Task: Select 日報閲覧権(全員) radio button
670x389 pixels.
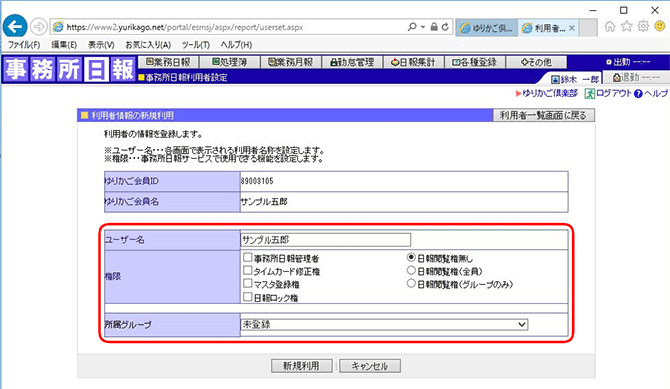Action: pos(411,270)
